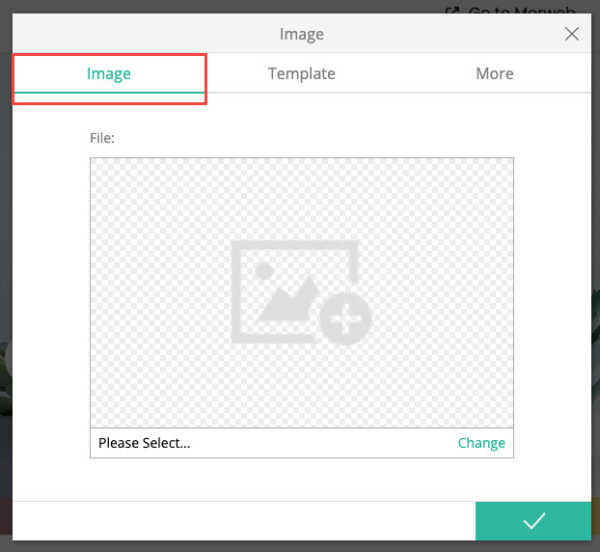Screen dimensions: 600x552
Task: Click the Please Select file field
Action: [302, 443]
